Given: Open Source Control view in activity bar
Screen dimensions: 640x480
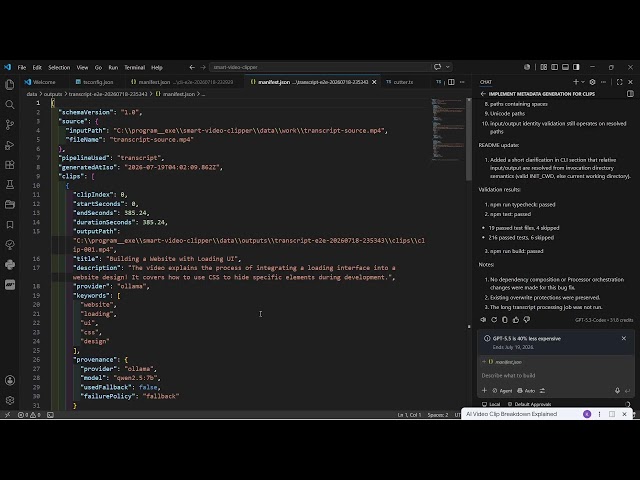Looking at the screenshot, I should tap(10, 124).
